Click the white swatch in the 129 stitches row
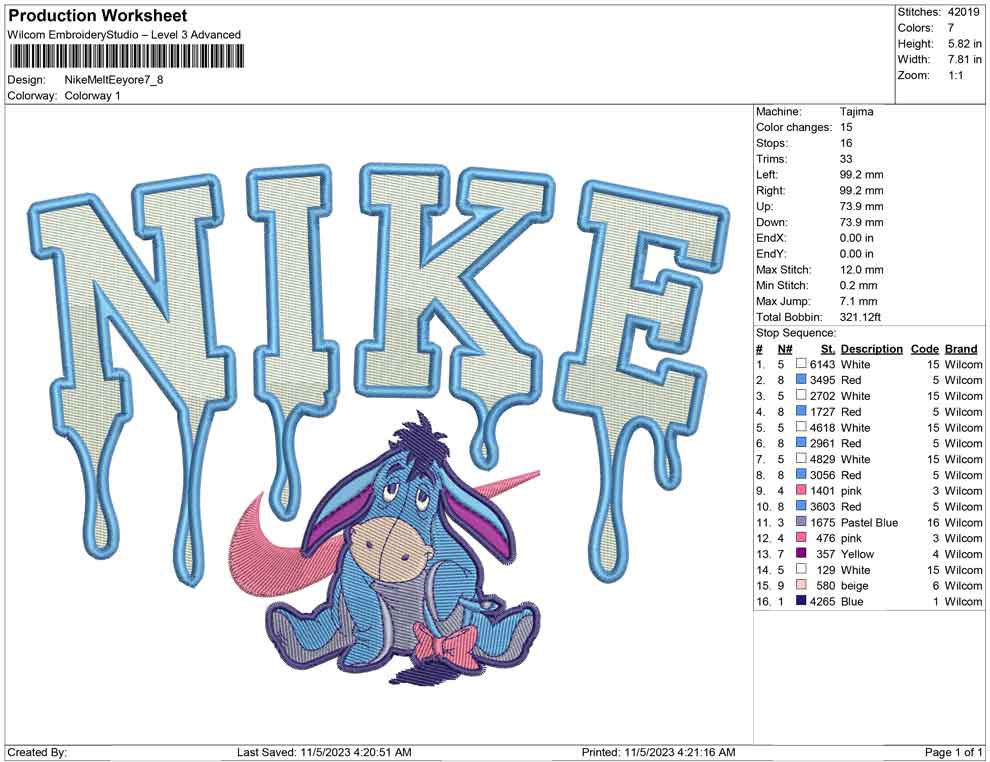The image size is (990, 762). [801, 569]
